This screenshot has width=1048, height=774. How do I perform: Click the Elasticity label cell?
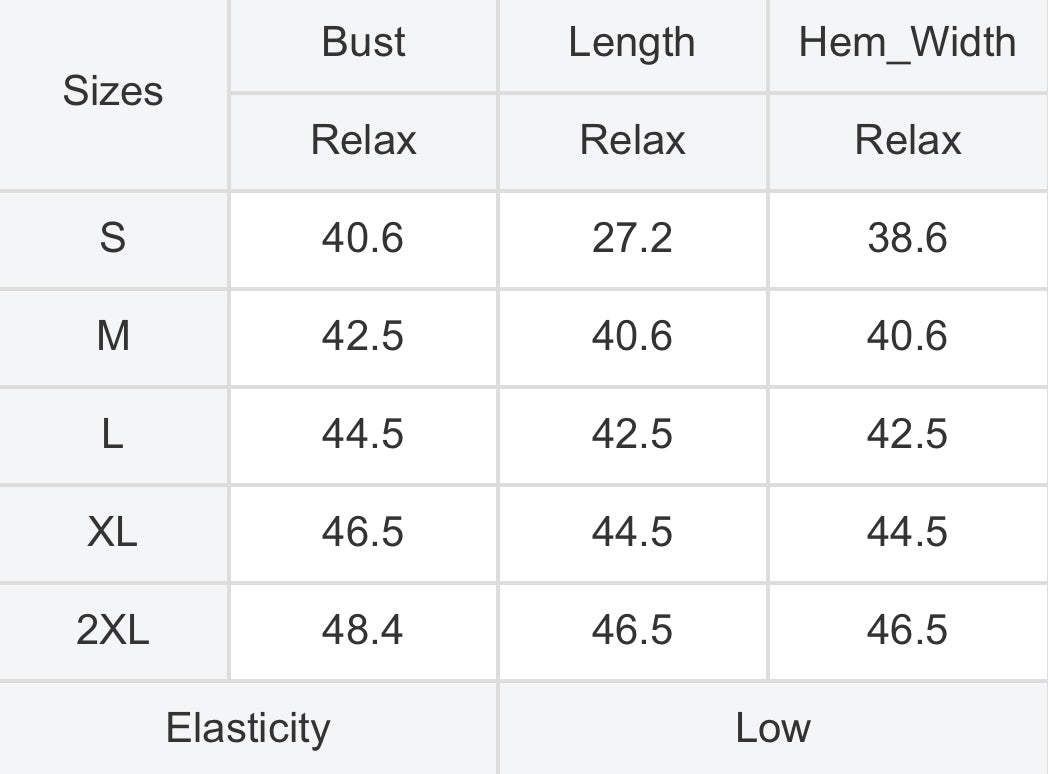(248, 728)
